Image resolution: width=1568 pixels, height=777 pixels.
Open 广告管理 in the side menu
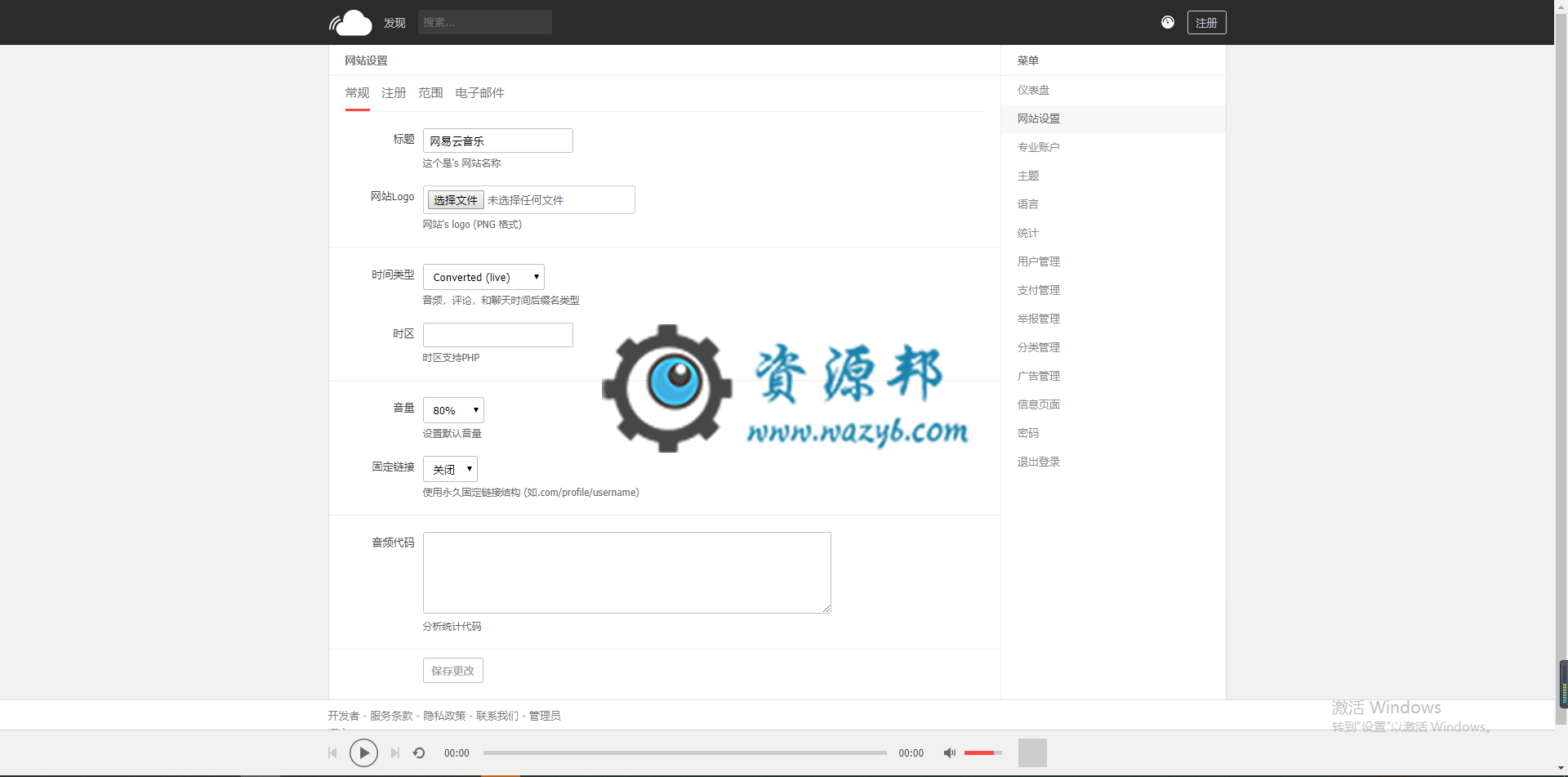[1113, 376]
